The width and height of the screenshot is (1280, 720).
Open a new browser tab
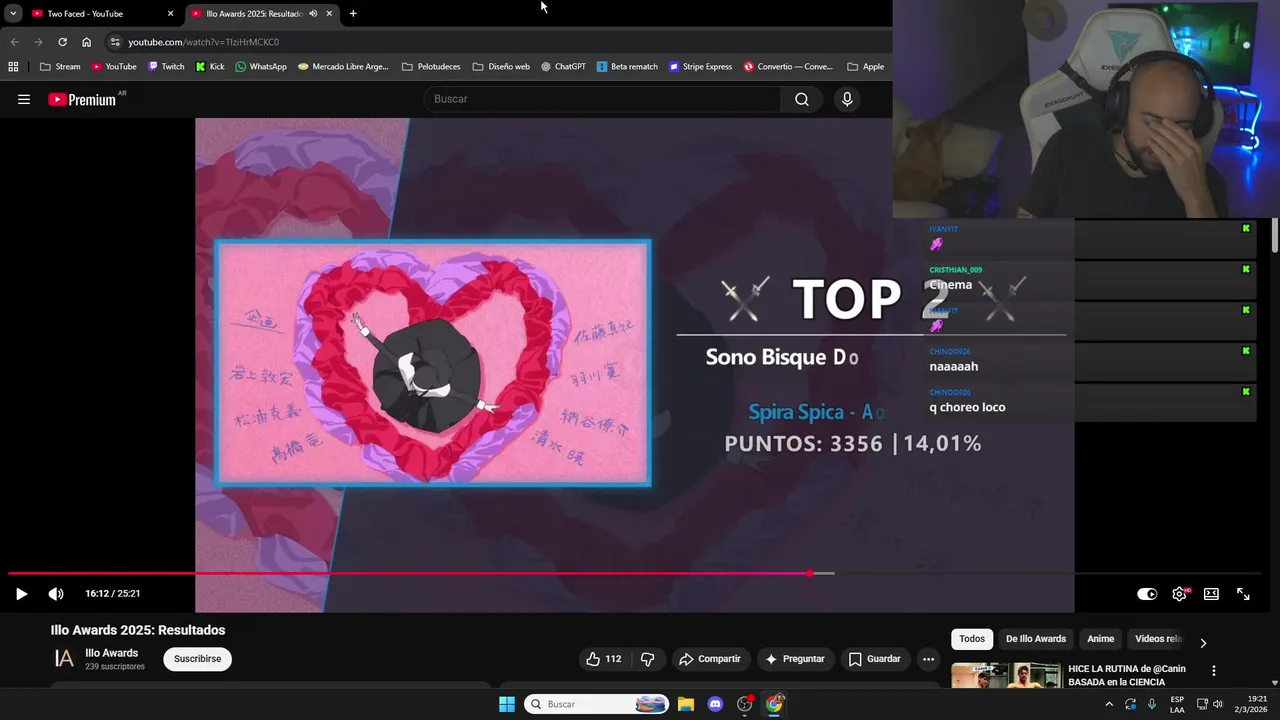[353, 14]
